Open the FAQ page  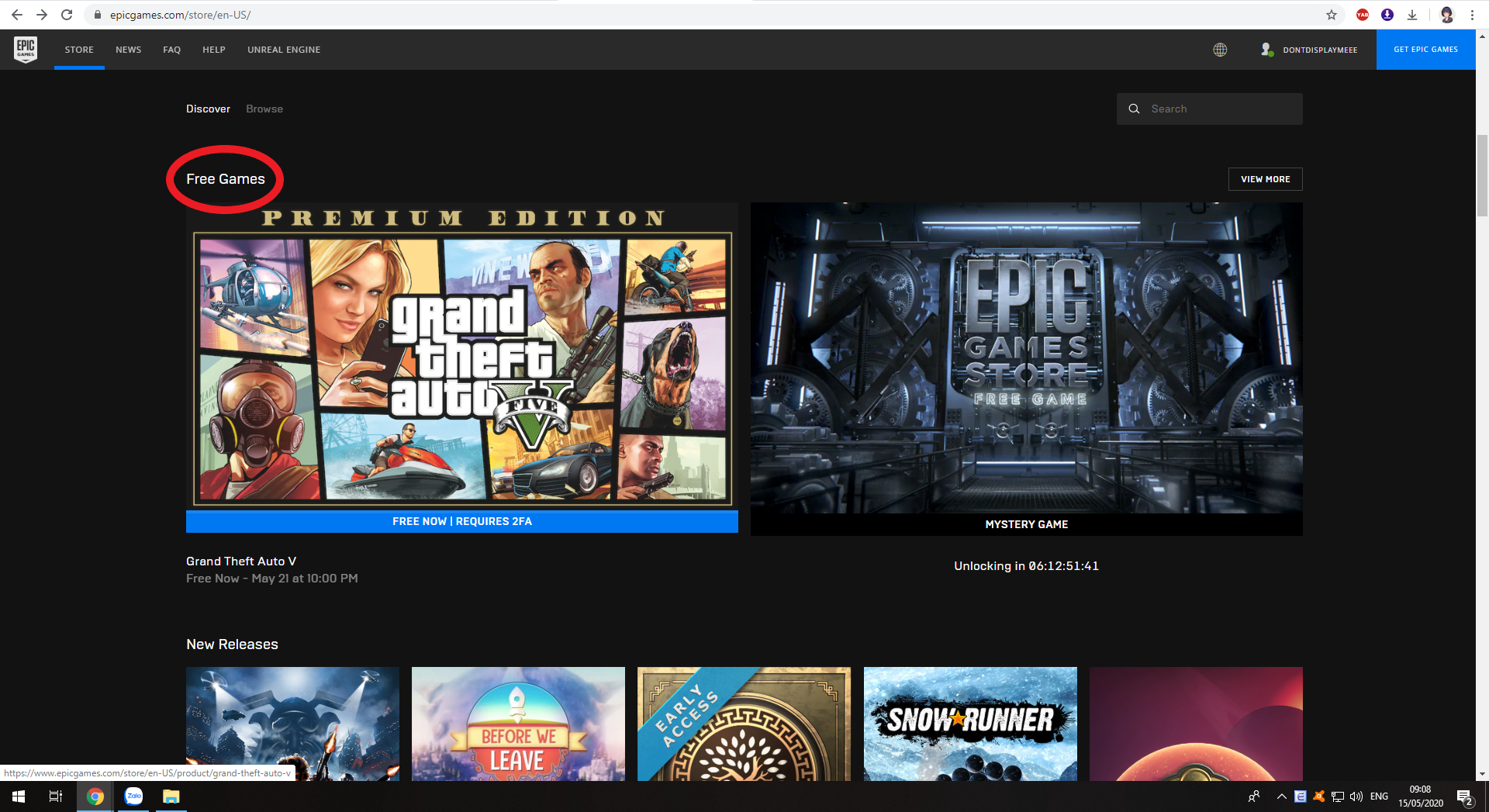pyautogui.click(x=171, y=50)
